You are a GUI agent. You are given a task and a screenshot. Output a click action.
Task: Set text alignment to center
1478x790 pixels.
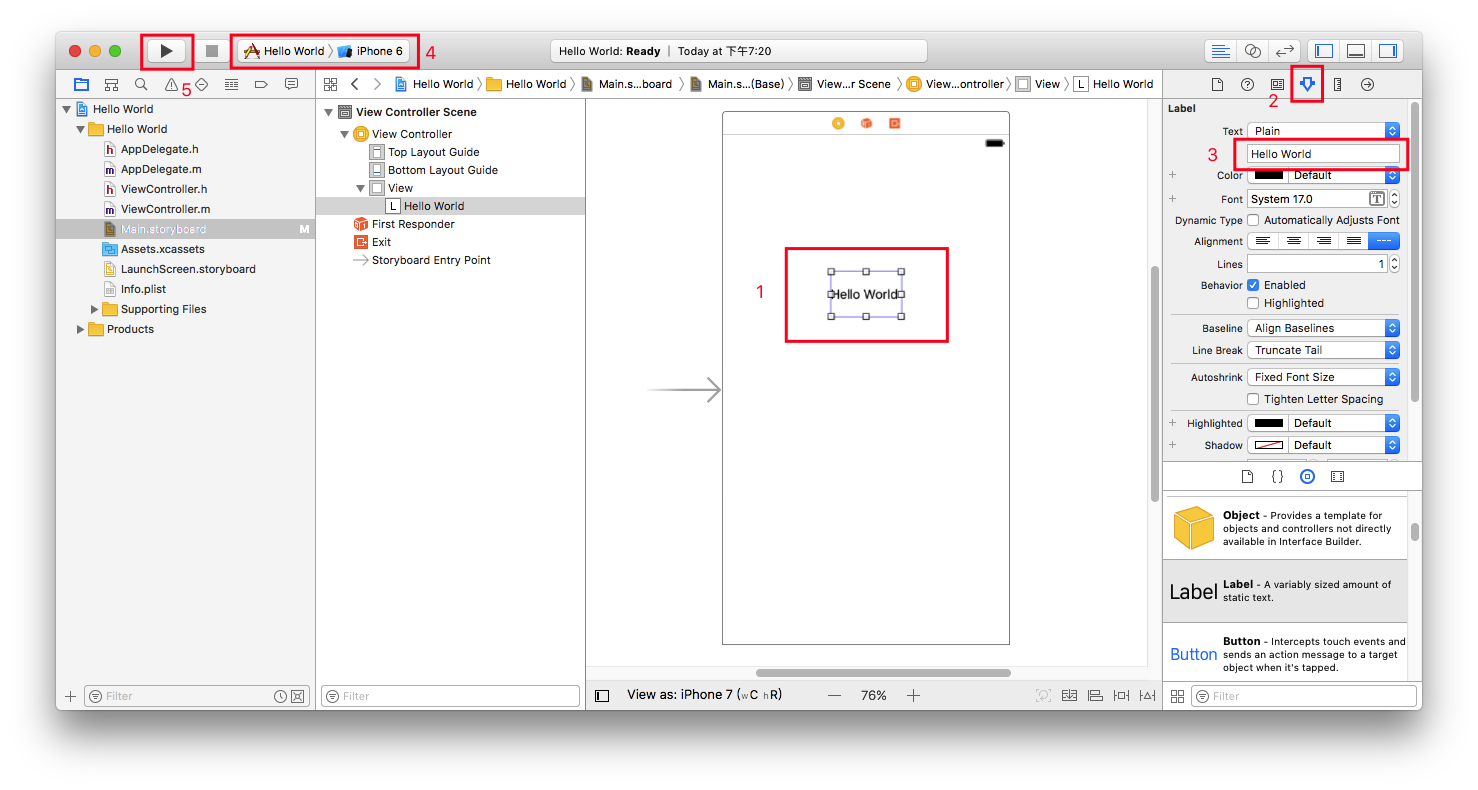tap(1293, 241)
